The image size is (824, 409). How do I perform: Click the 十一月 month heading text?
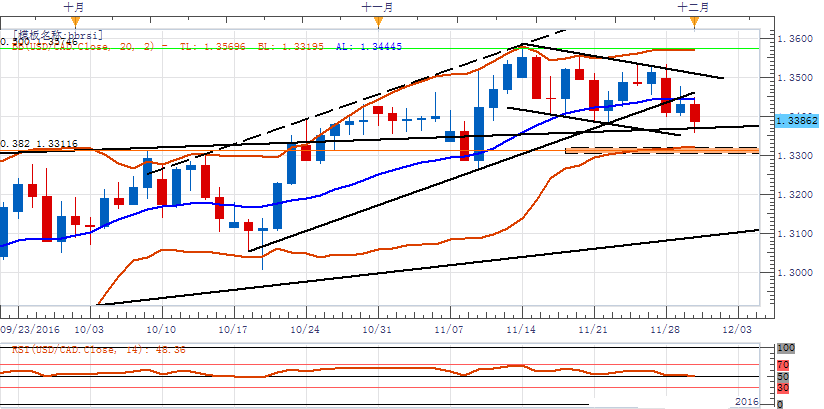click(377, 7)
